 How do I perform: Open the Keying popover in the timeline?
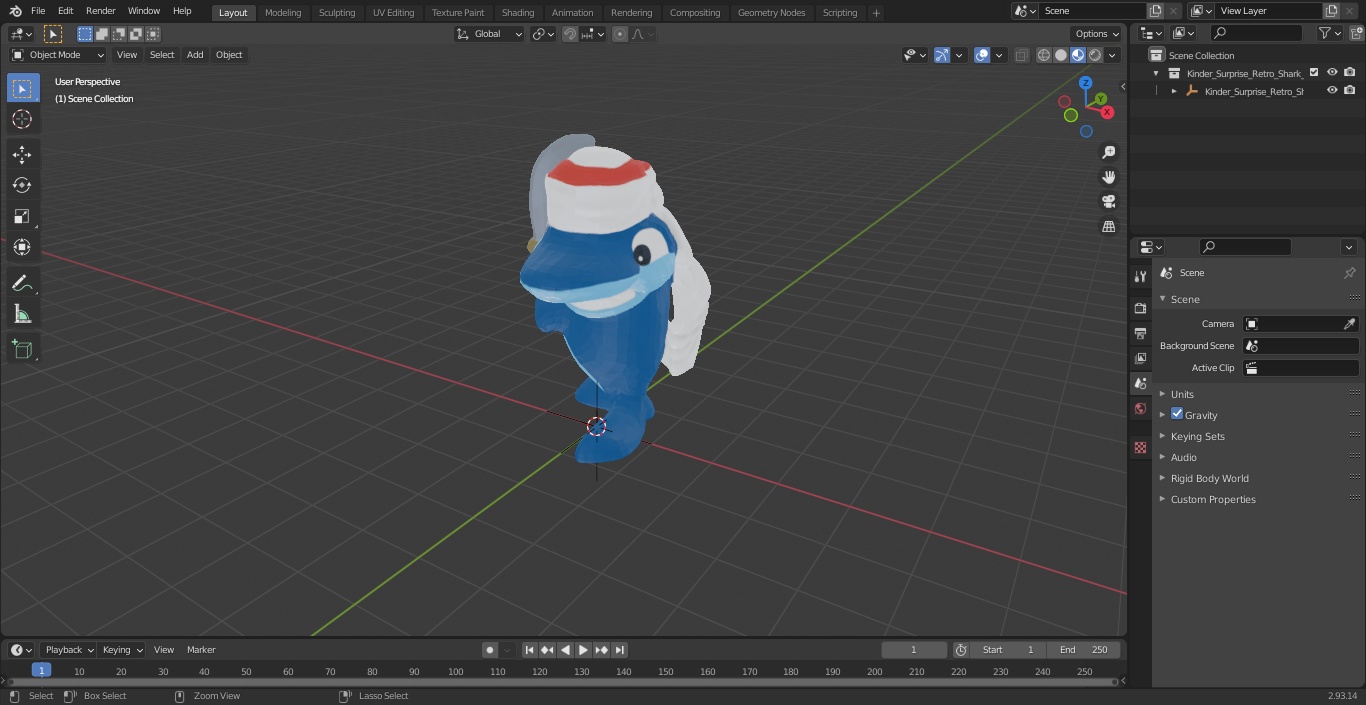tap(122, 650)
